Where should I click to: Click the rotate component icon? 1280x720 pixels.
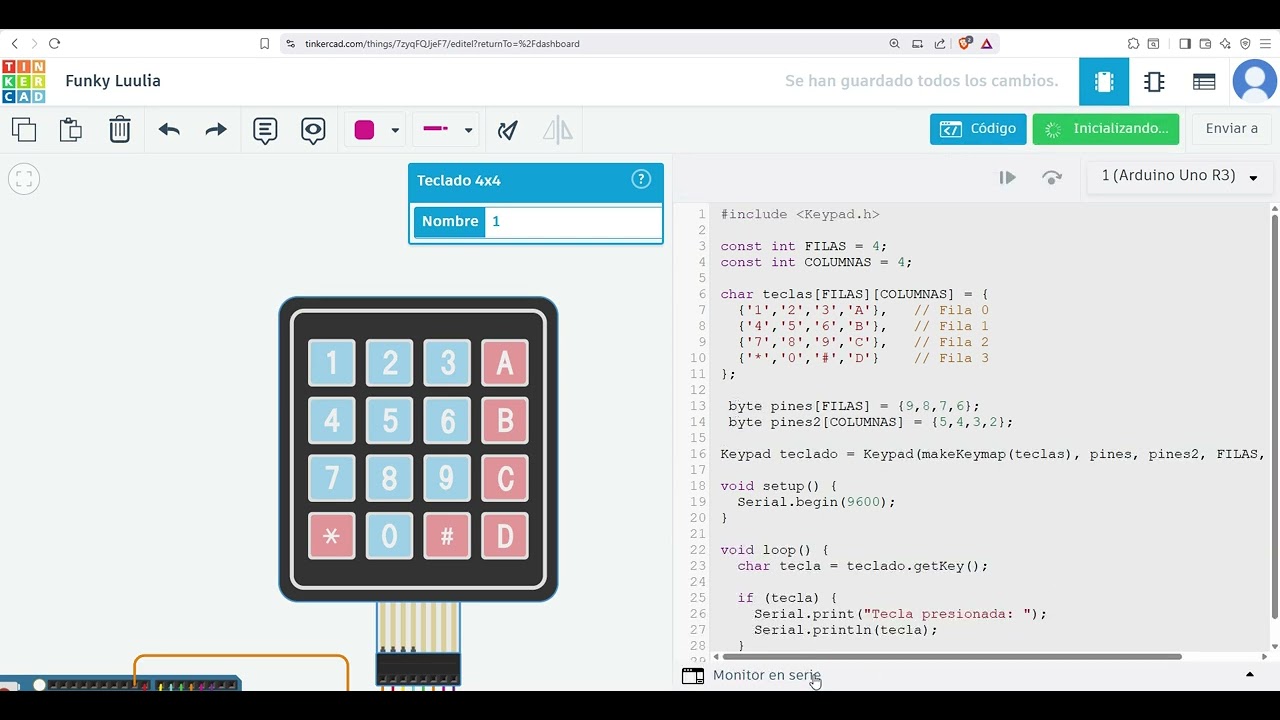pos(508,130)
